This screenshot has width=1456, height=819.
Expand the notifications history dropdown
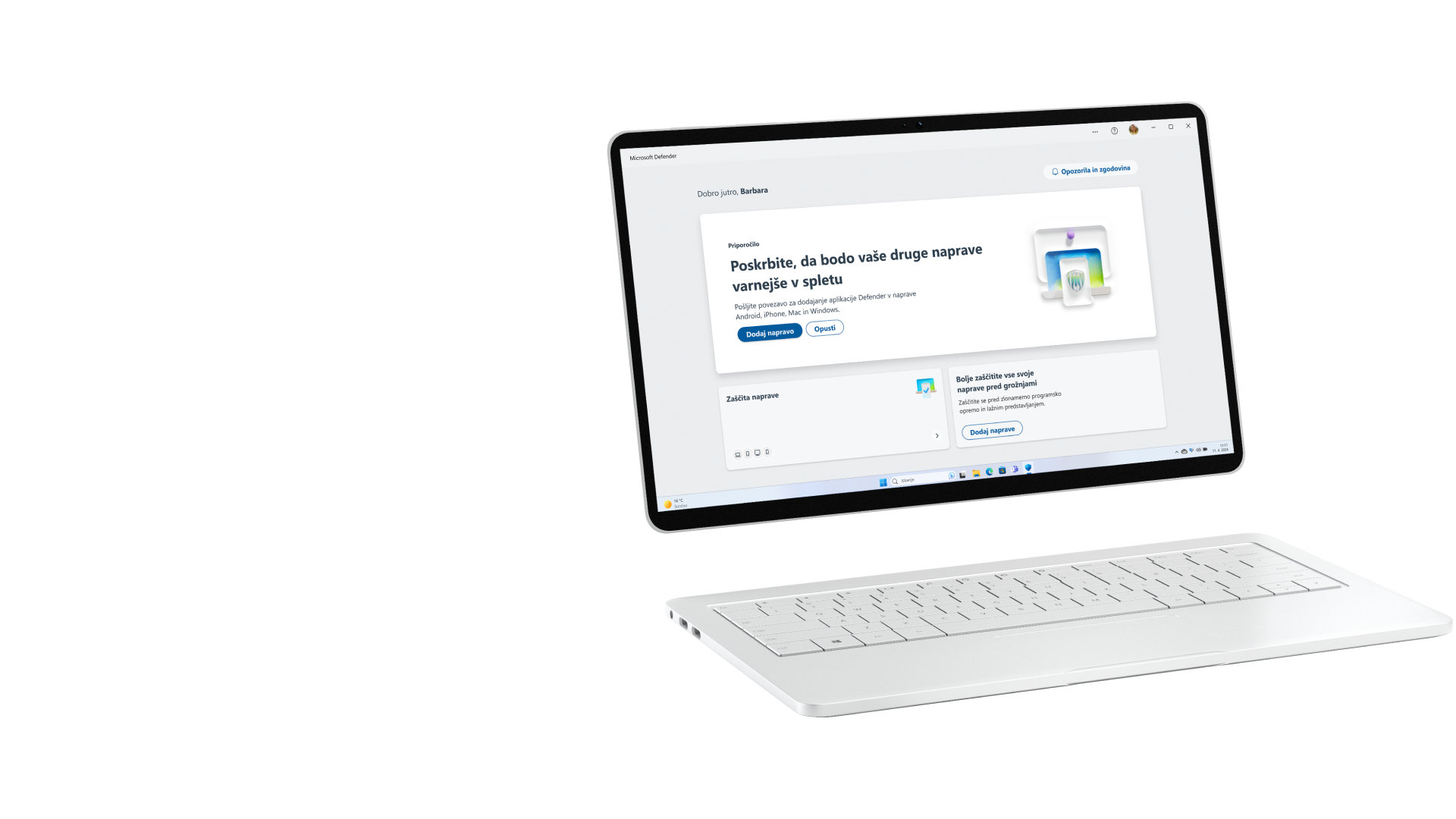1090,168
